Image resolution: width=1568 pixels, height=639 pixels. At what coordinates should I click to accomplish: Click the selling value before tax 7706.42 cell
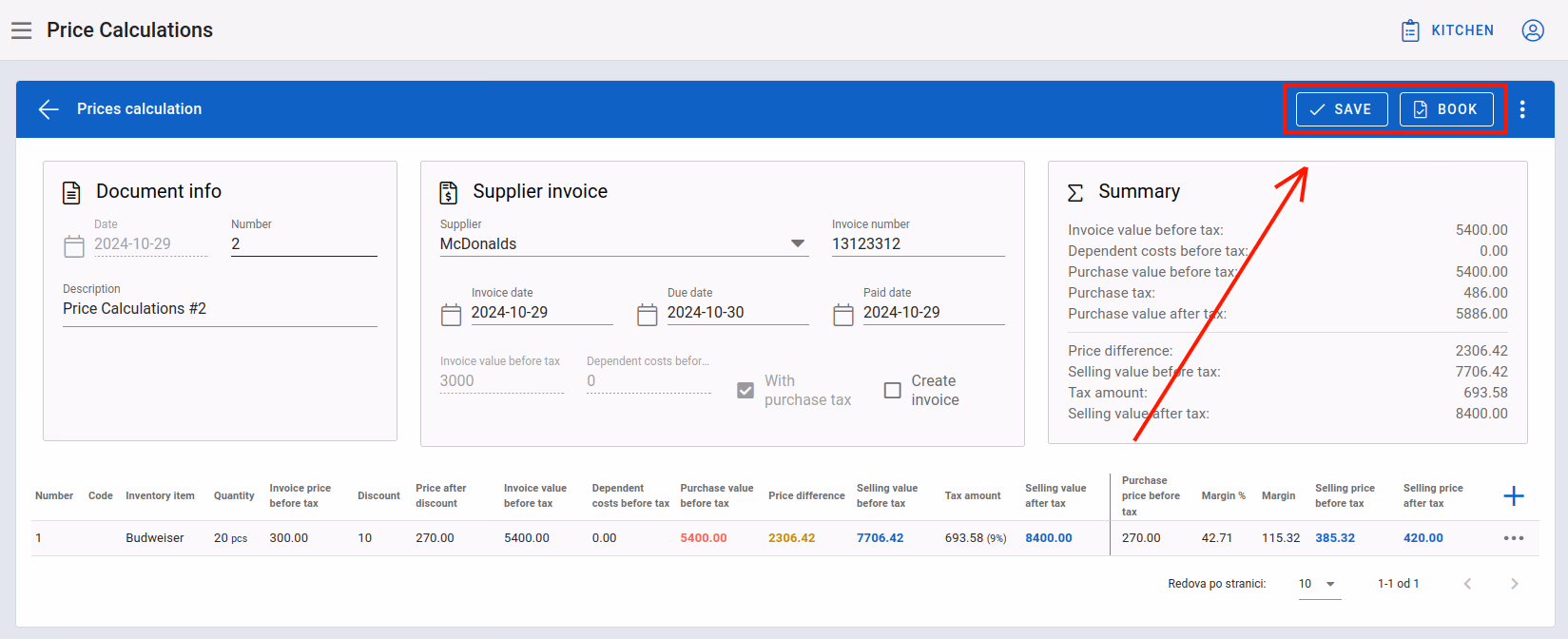881,538
